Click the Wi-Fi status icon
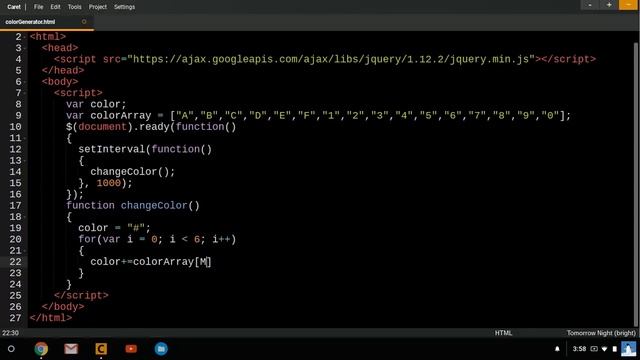The width and height of the screenshot is (640, 360). pos(604,349)
